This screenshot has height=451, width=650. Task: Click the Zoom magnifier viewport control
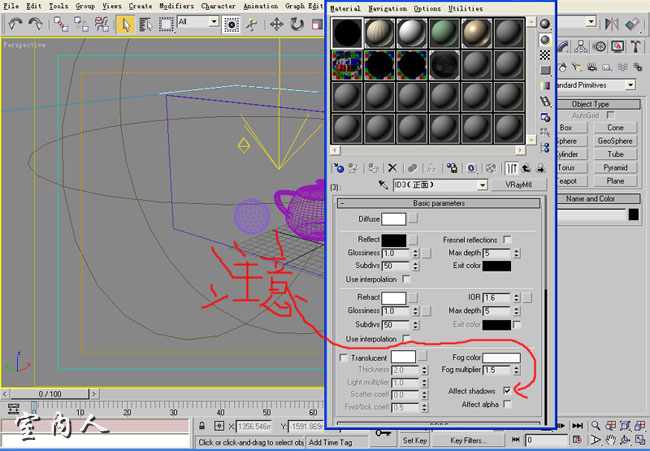pos(595,426)
